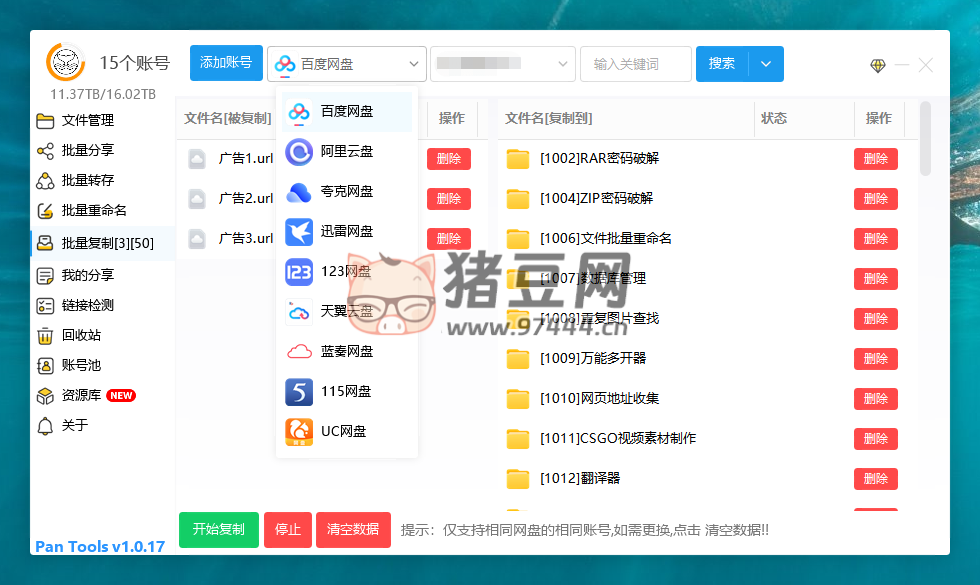Select 迅雷网盘 in the drive list
This screenshot has height=585, width=980.
coord(347,232)
